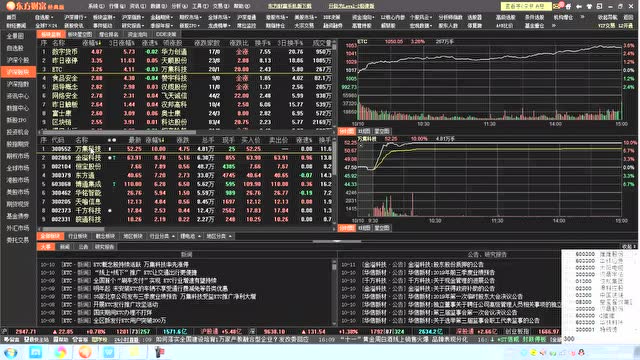This screenshot has width=640, height=360.
Task: Open the message mailbox icon with red badge
Action: (x=558, y=6)
